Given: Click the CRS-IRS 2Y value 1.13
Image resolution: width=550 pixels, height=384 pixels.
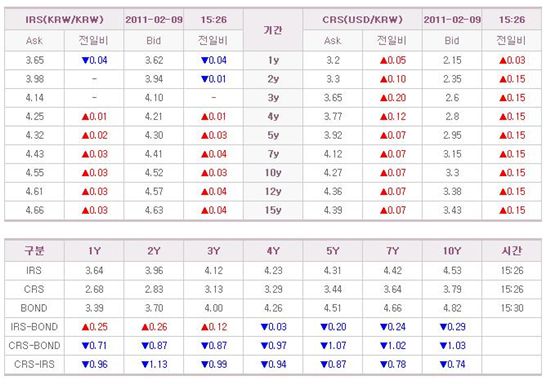Looking at the screenshot, I should coord(154,364).
